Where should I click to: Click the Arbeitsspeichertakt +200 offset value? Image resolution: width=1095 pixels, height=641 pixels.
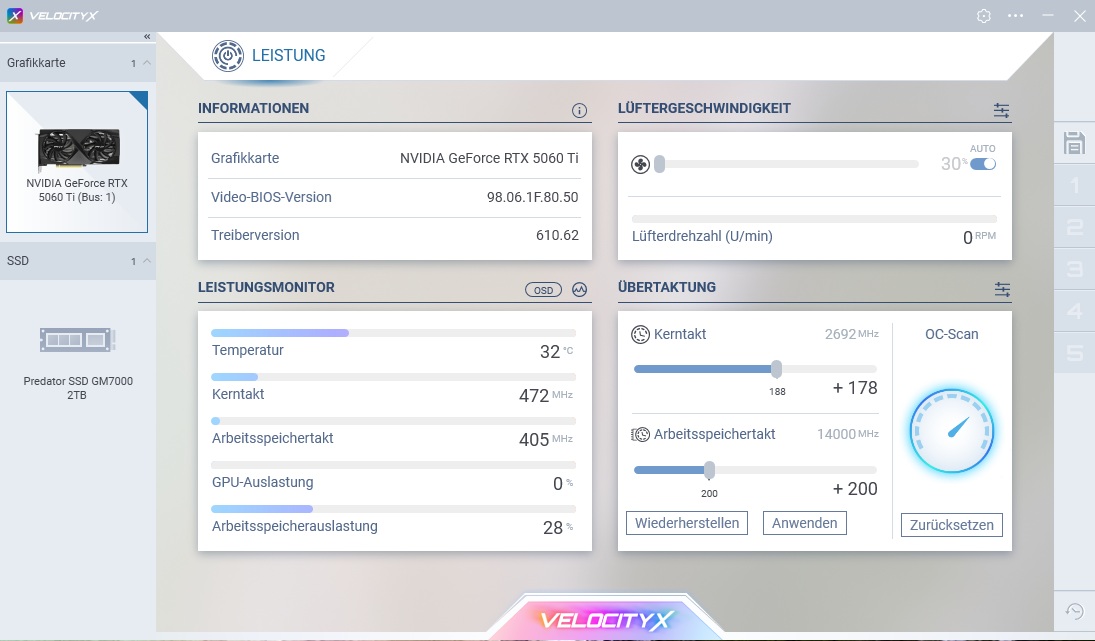tap(855, 489)
